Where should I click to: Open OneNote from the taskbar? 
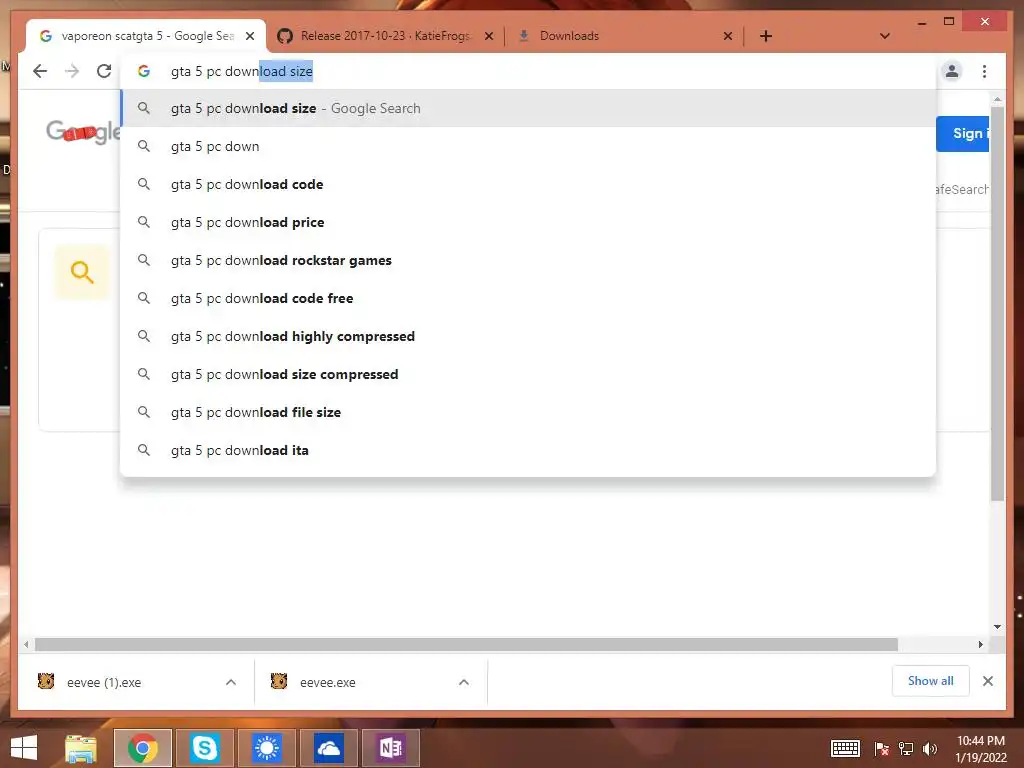(x=391, y=748)
